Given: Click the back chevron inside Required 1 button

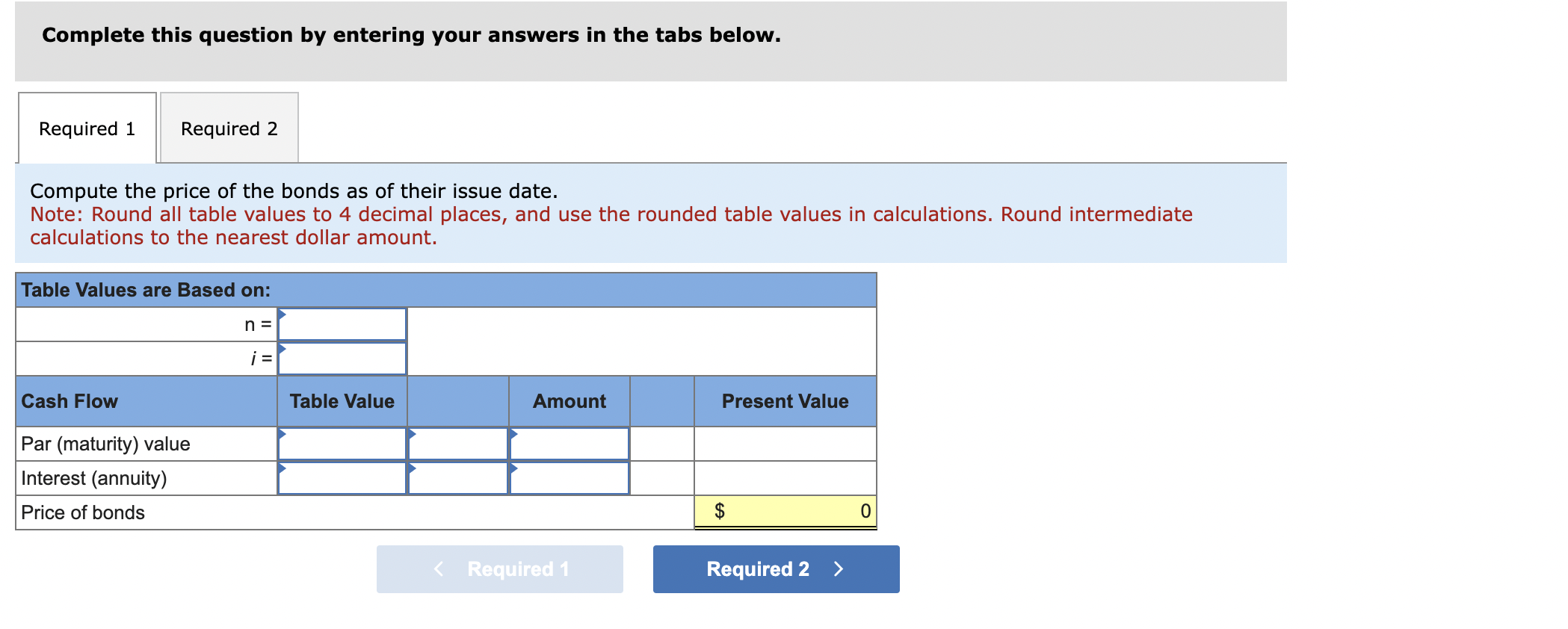Looking at the screenshot, I should tap(439, 569).
